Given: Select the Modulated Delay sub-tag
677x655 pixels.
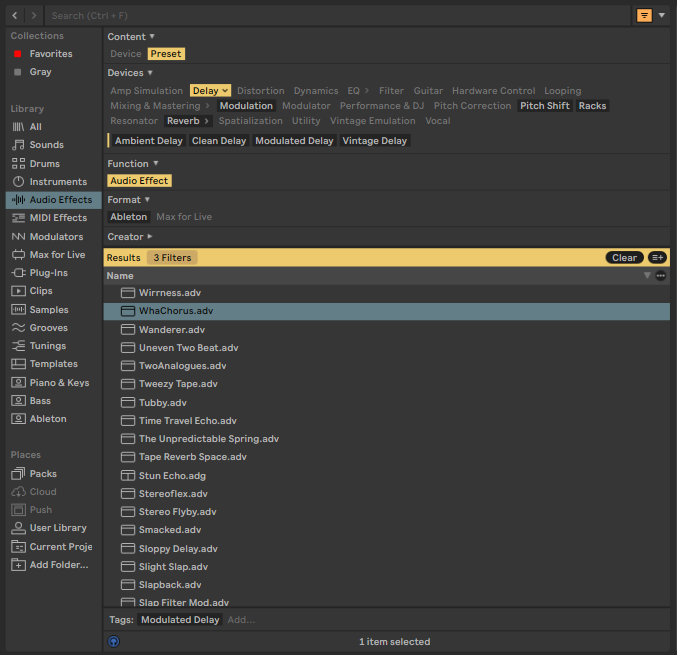Looking at the screenshot, I should (294, 141).
